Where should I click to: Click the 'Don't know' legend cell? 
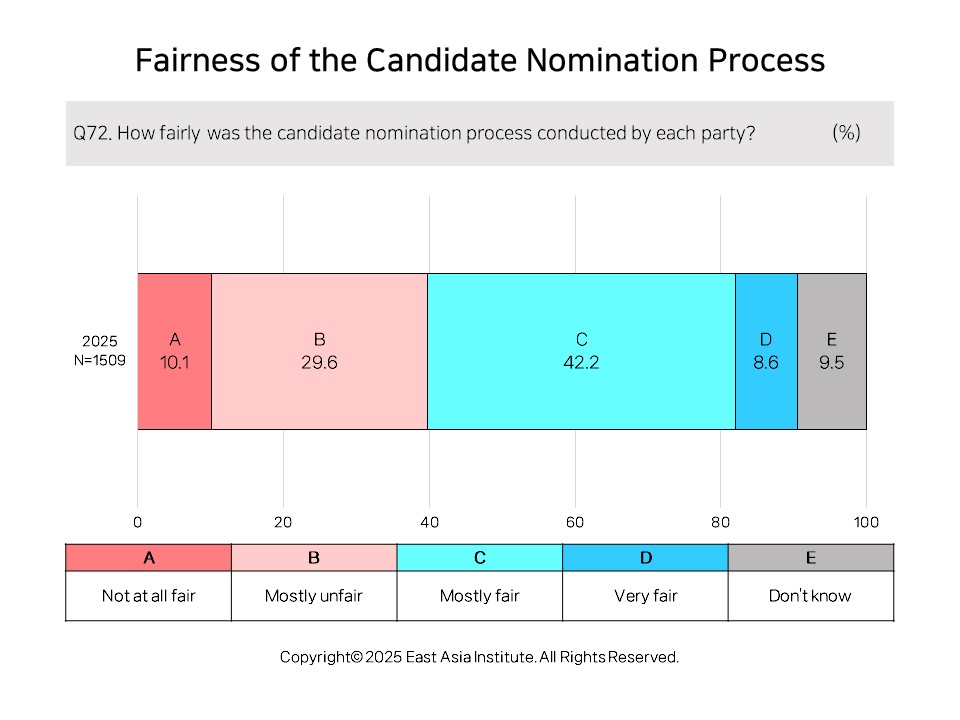coord(811,596)
